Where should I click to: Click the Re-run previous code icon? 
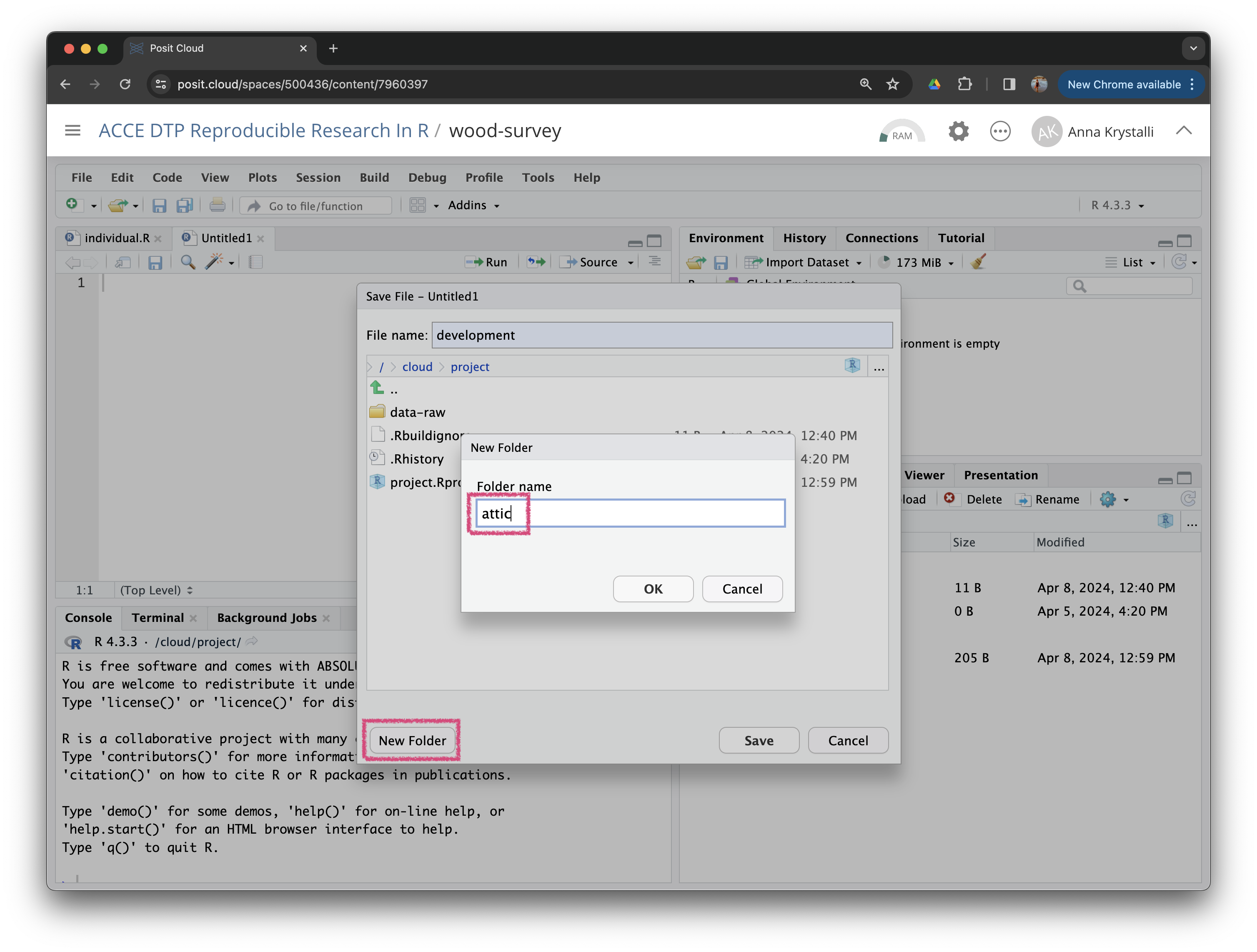[535, 261]
